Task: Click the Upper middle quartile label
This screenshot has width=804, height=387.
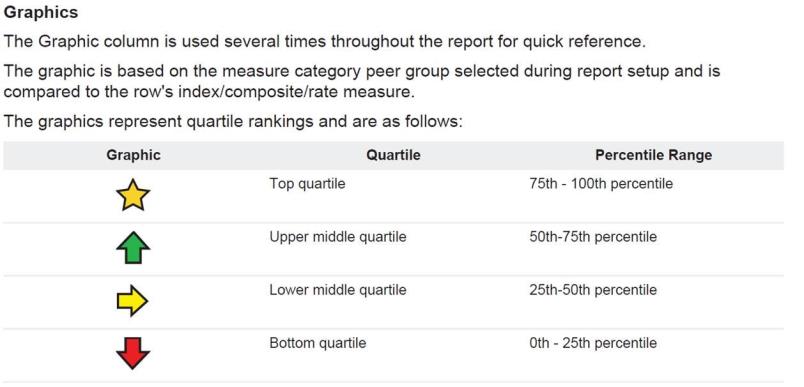Action: tap(338, 237)
